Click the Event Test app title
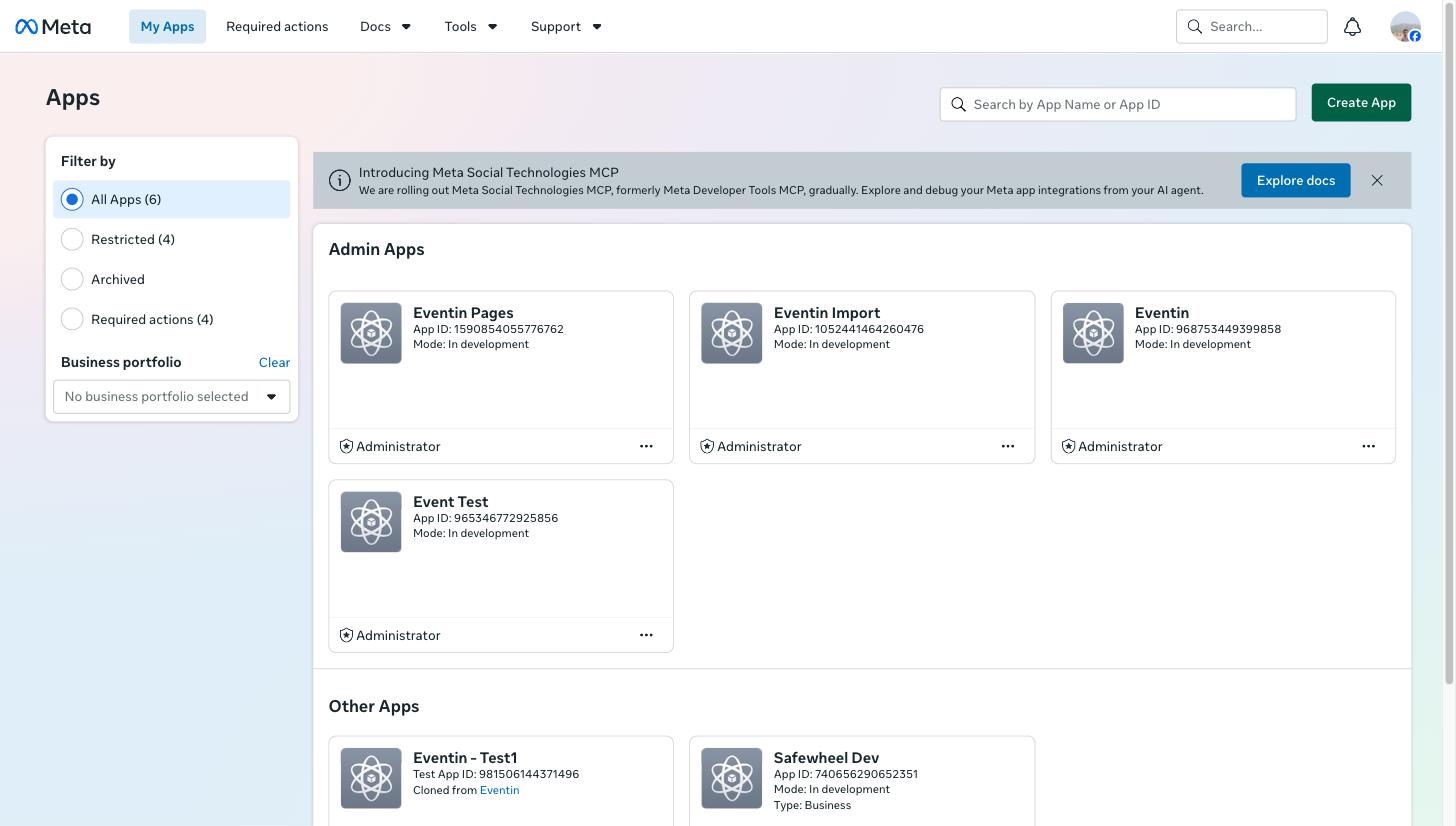 [451, 502]
